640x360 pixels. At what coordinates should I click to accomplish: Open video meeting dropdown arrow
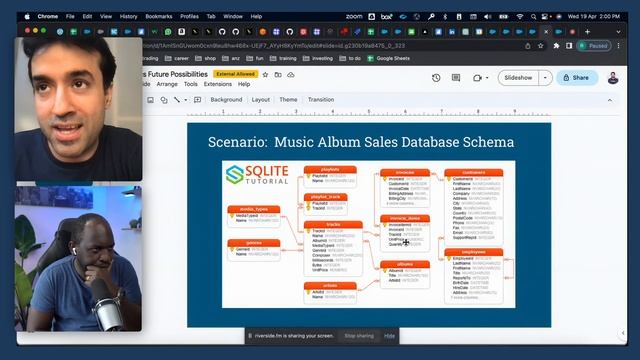tap(487, 78)
